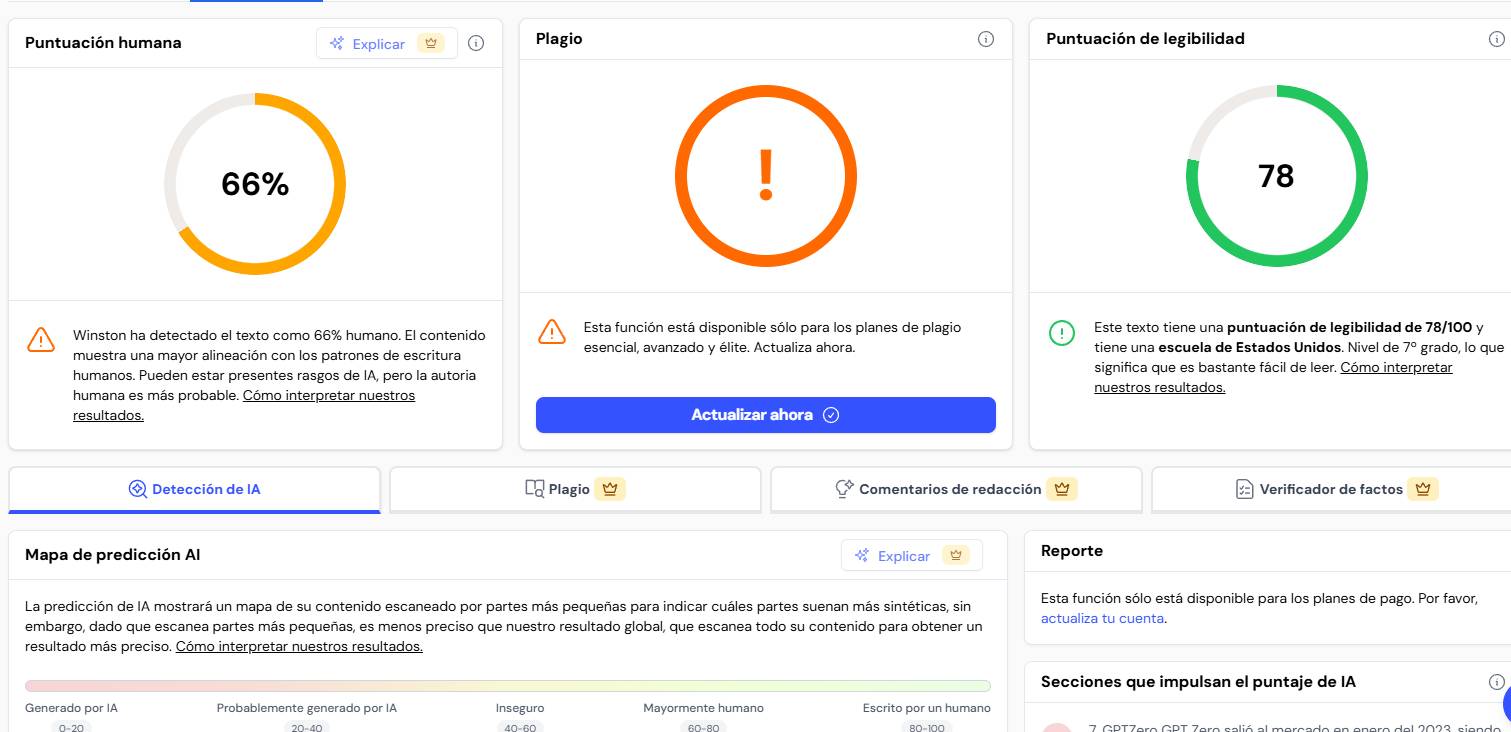This screenshot has width=1511, height=732.
Task: Click info icon beside Puntuación humana Explicar
Action: click(476, 43)
